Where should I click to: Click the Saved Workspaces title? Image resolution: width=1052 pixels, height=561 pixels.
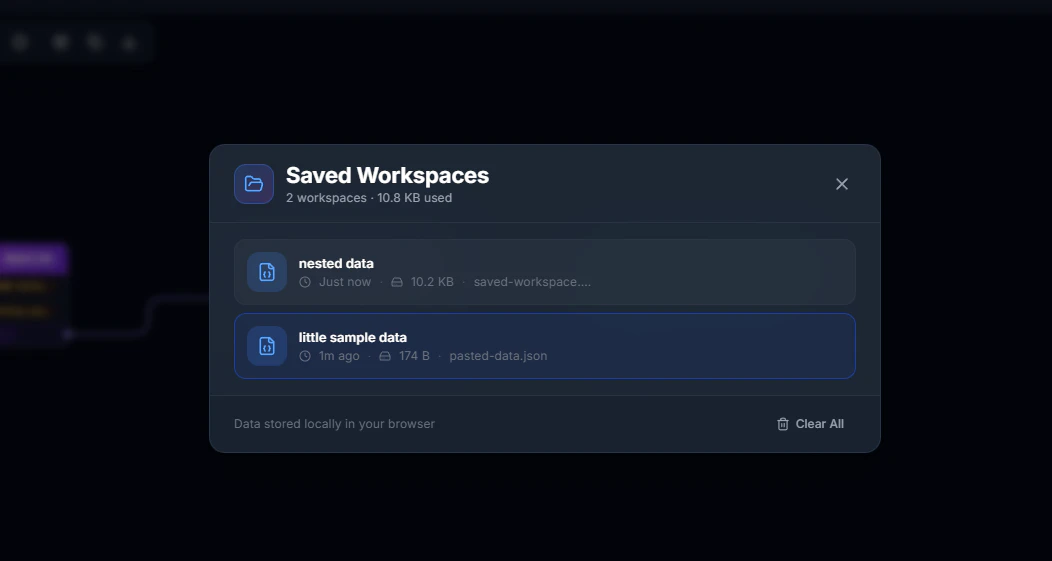click(x=387, y=175)
